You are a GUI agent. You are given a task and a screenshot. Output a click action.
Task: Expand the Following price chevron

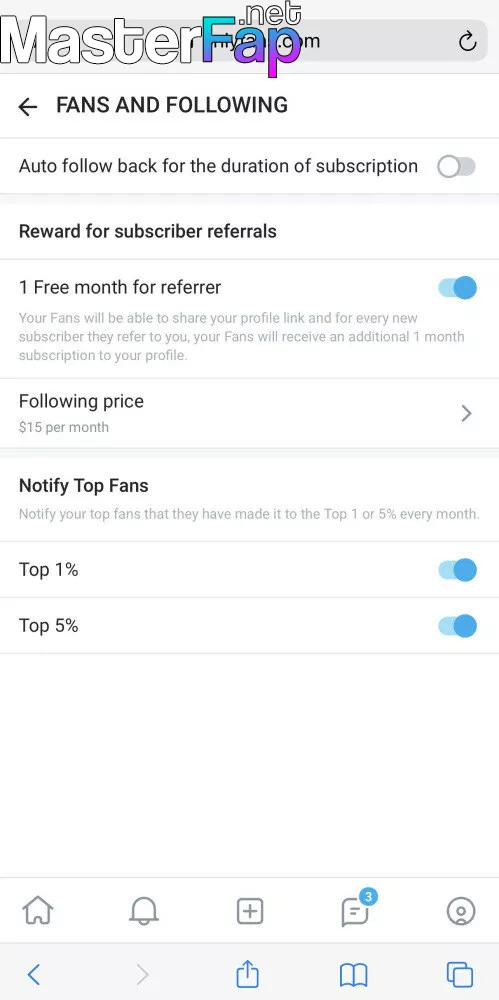(466, 414)
